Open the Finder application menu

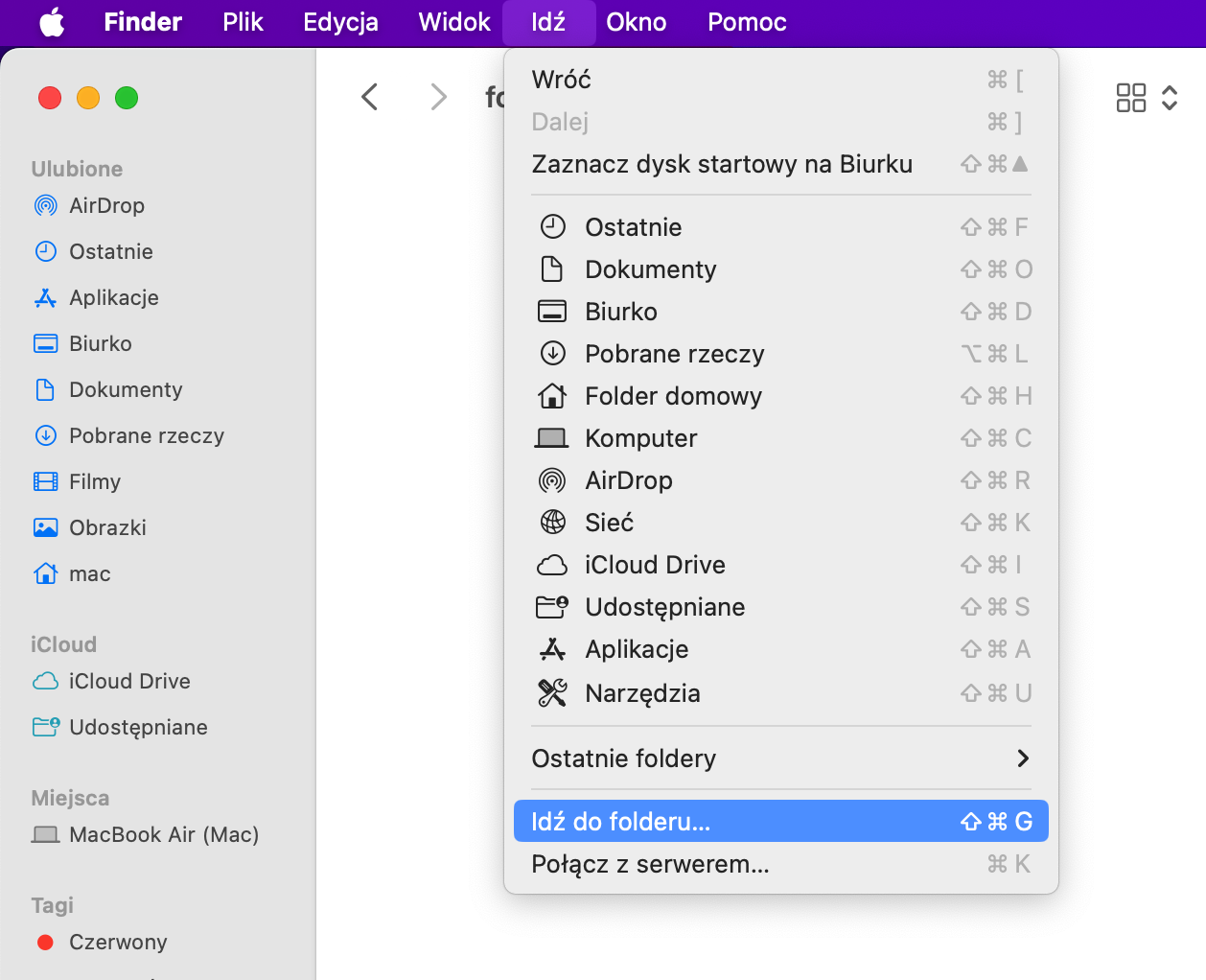[x=143, y=22]
